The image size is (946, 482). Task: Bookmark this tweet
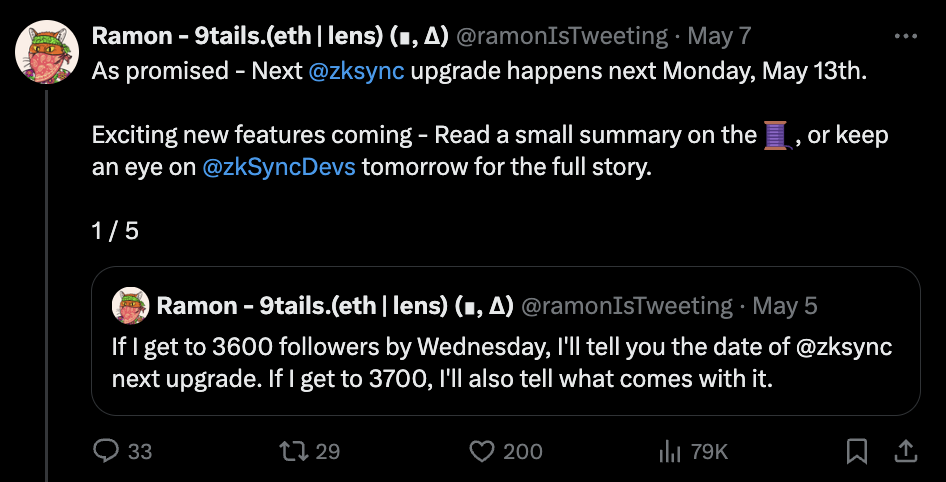(x=857, y=452)
